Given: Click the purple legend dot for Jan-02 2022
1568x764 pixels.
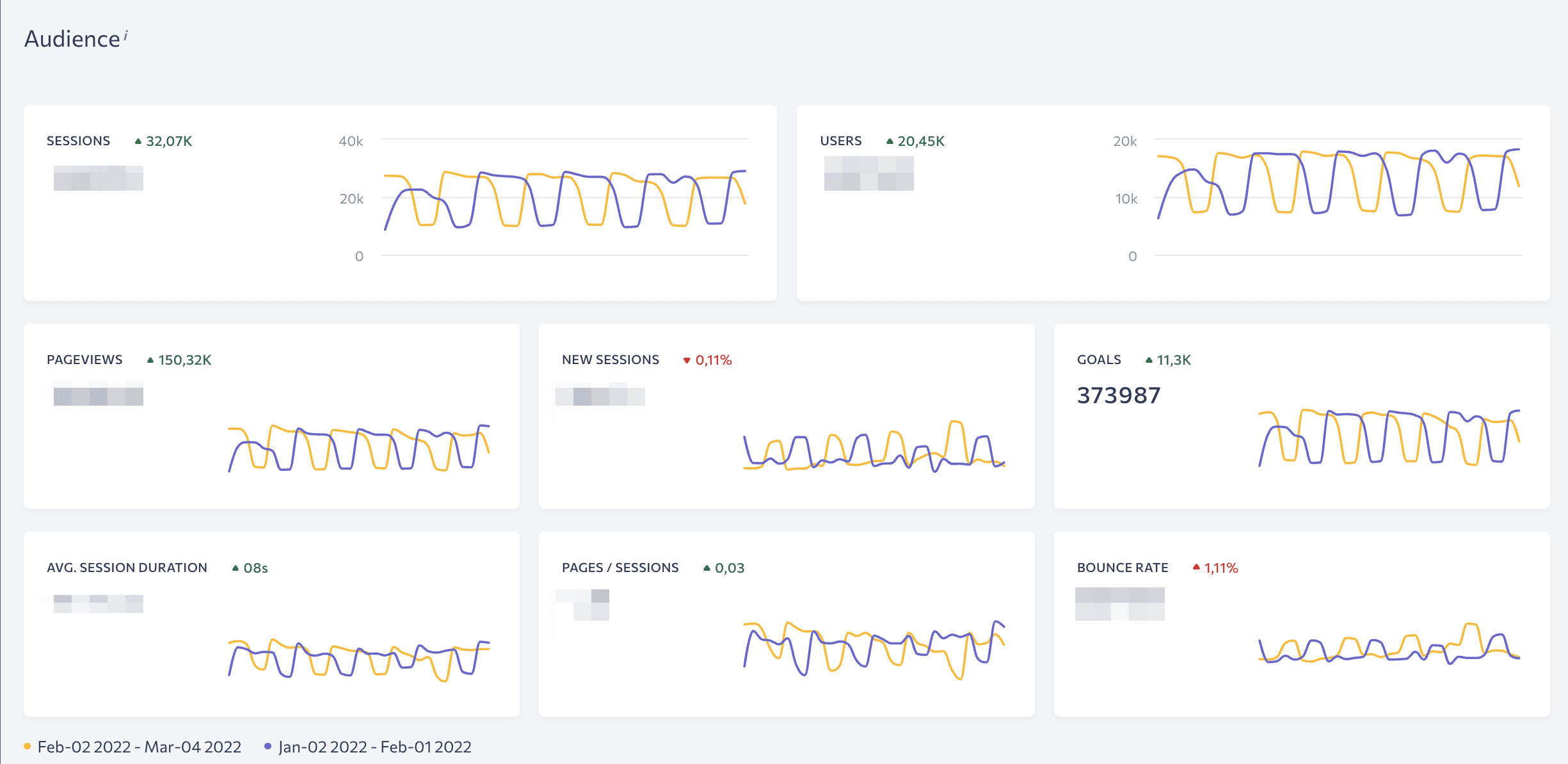Looking at the screenshot, I should coord(268,746).
